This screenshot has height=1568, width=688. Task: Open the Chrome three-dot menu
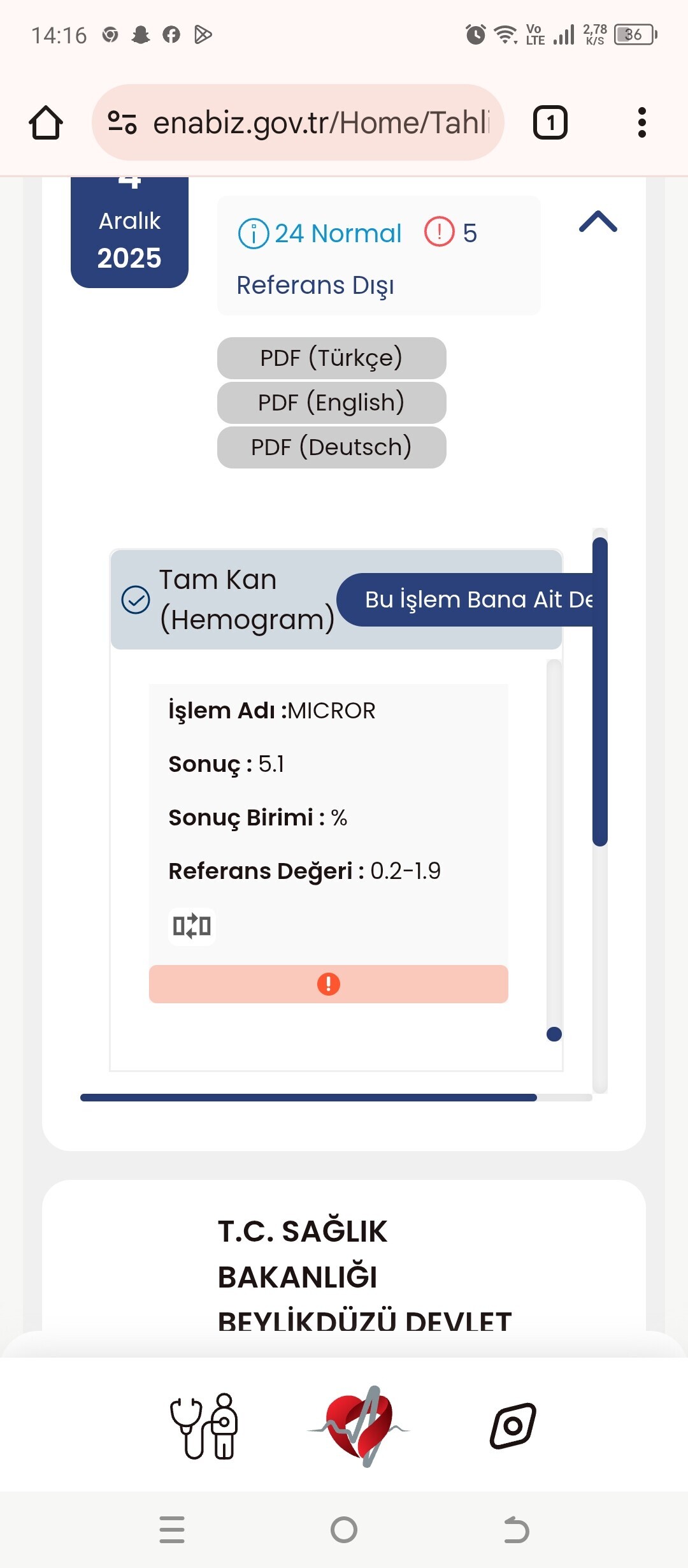click(x=641, y=122)
